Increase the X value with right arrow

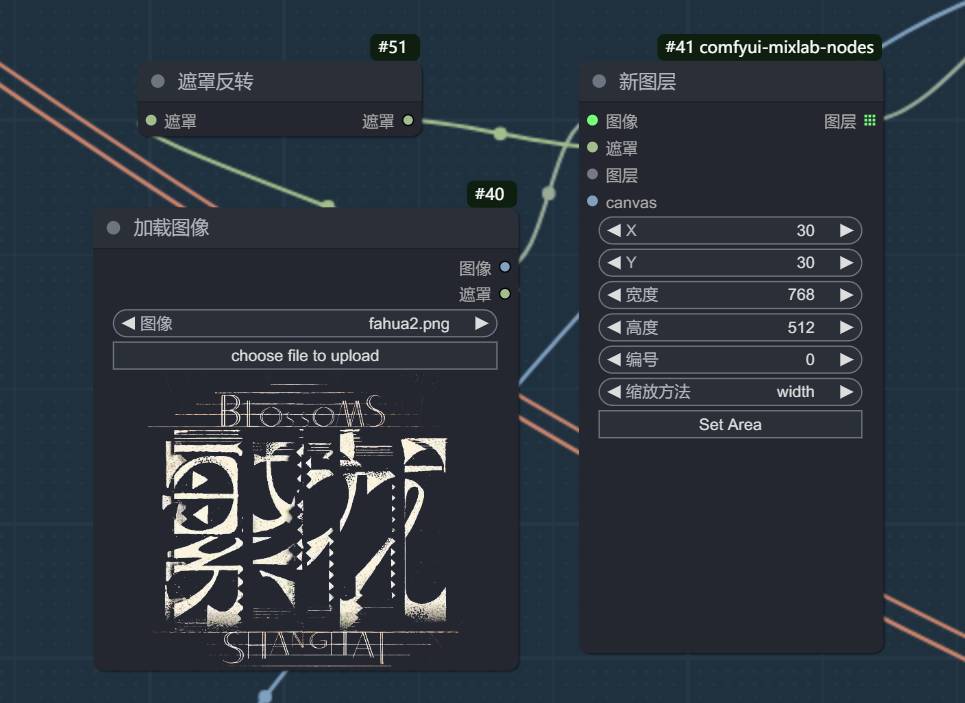pos(846,231)
